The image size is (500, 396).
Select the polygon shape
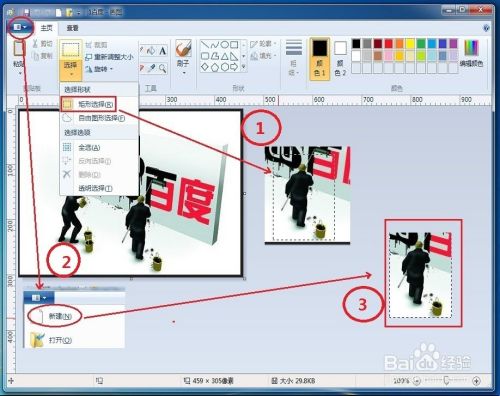215,56
